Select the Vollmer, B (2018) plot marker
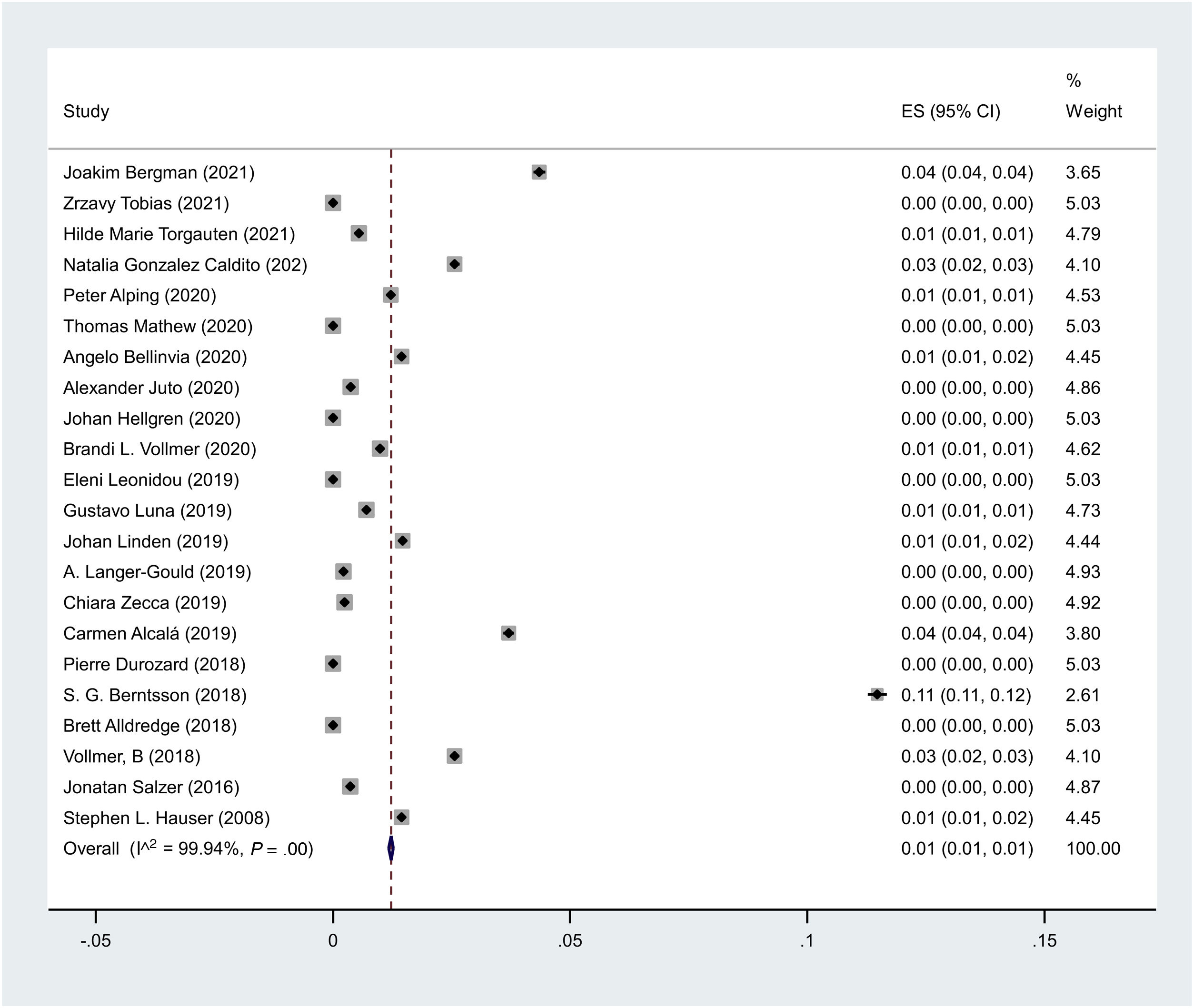This screenshot has height=1008, width=1194. click(454, 756)
